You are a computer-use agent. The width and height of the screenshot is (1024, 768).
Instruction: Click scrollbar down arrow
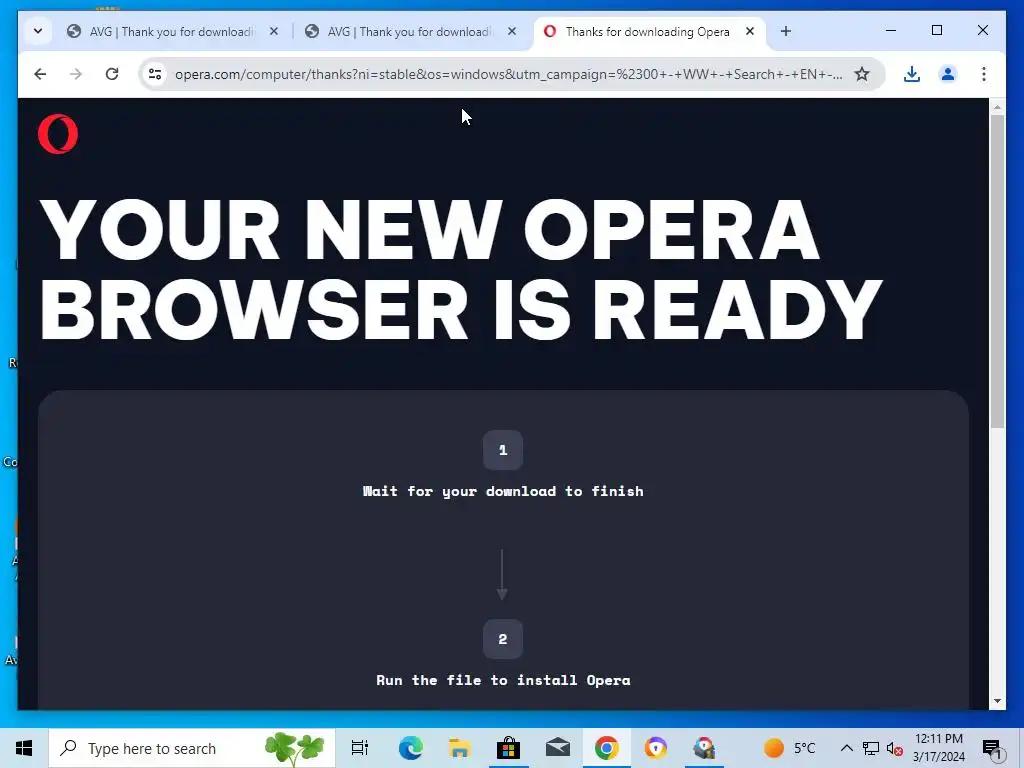[997, 701]
